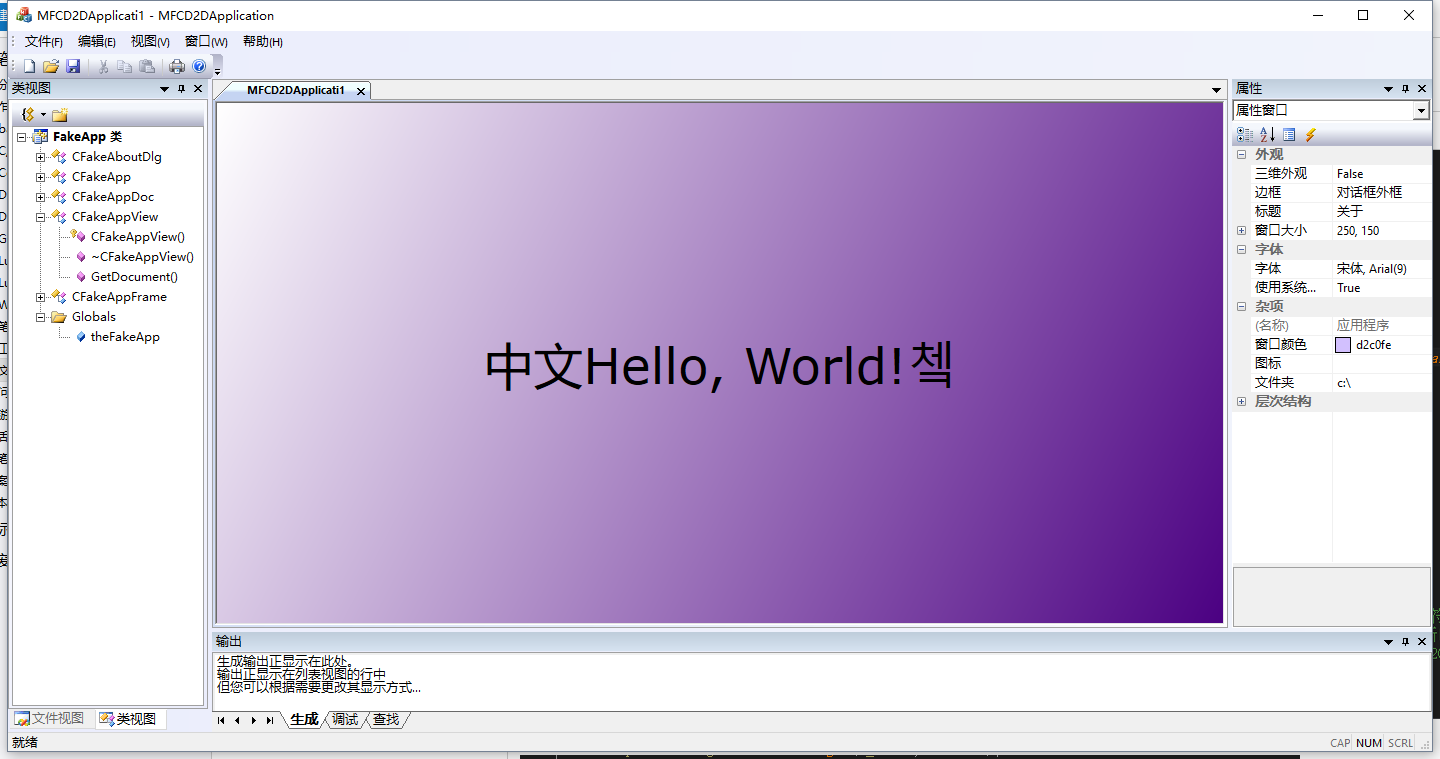This screenshot has height=759, width=1440.
Task: Click the Paste clipboard toolbar icon
Action: point(147,66)
